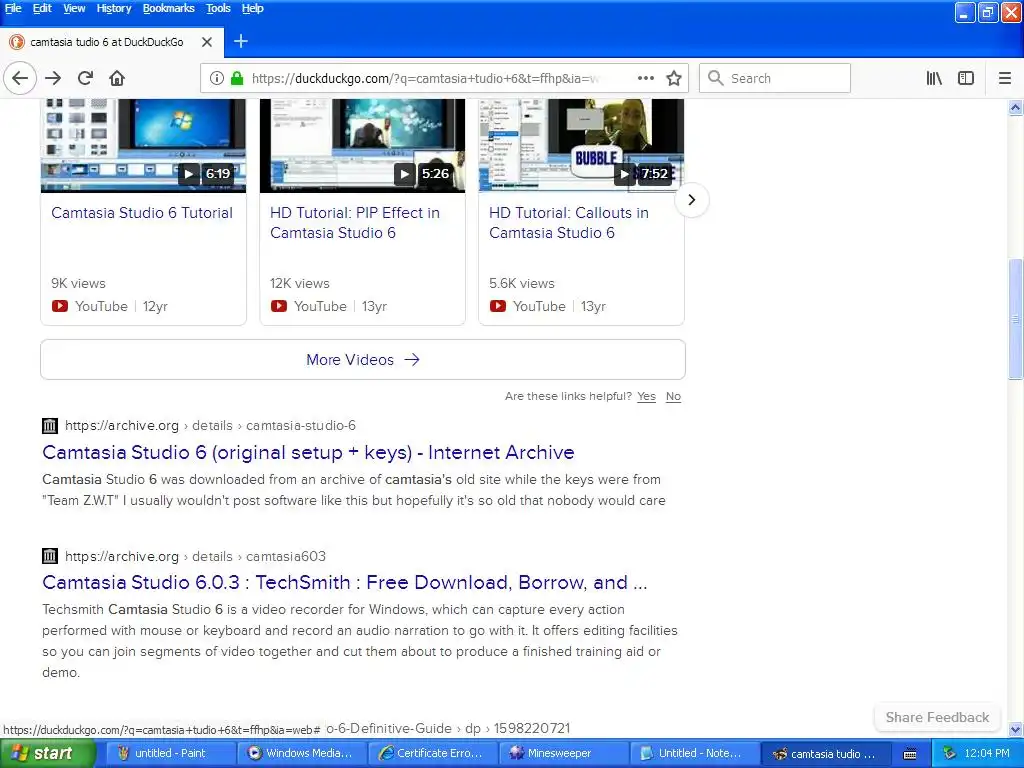Click the scrollbar up arrow
Image resolution: width=1024 pixels, height=768 pixels.
[1015, 107]
